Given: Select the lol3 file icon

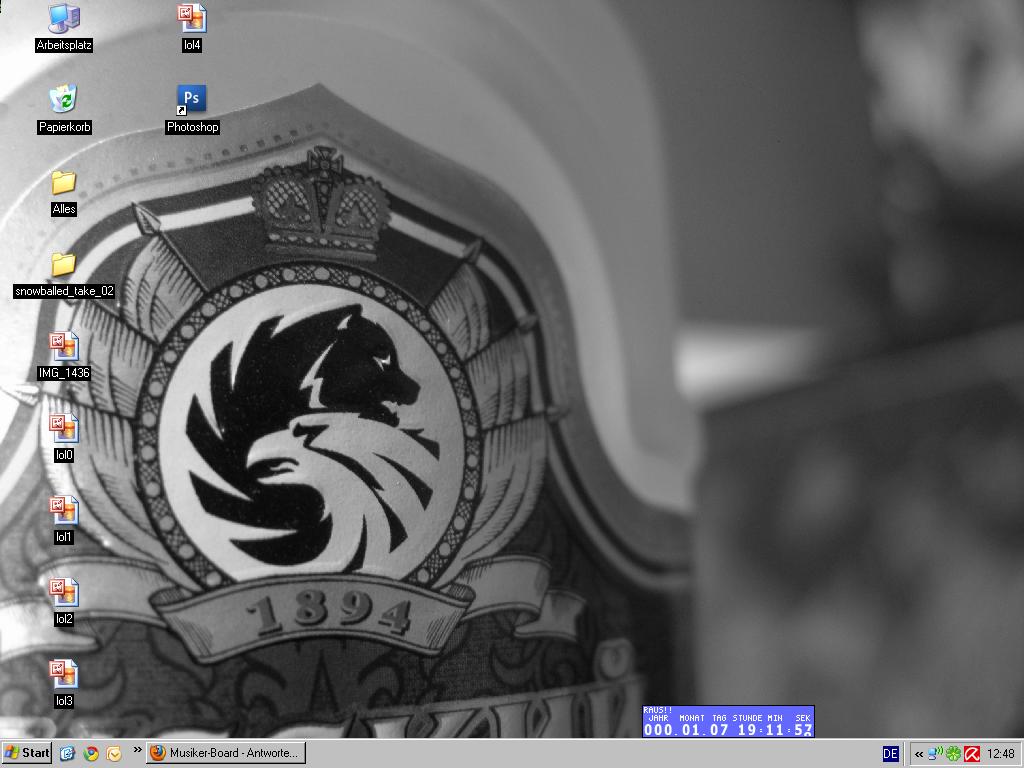Looking at the screenshot, I should [64, 684].
